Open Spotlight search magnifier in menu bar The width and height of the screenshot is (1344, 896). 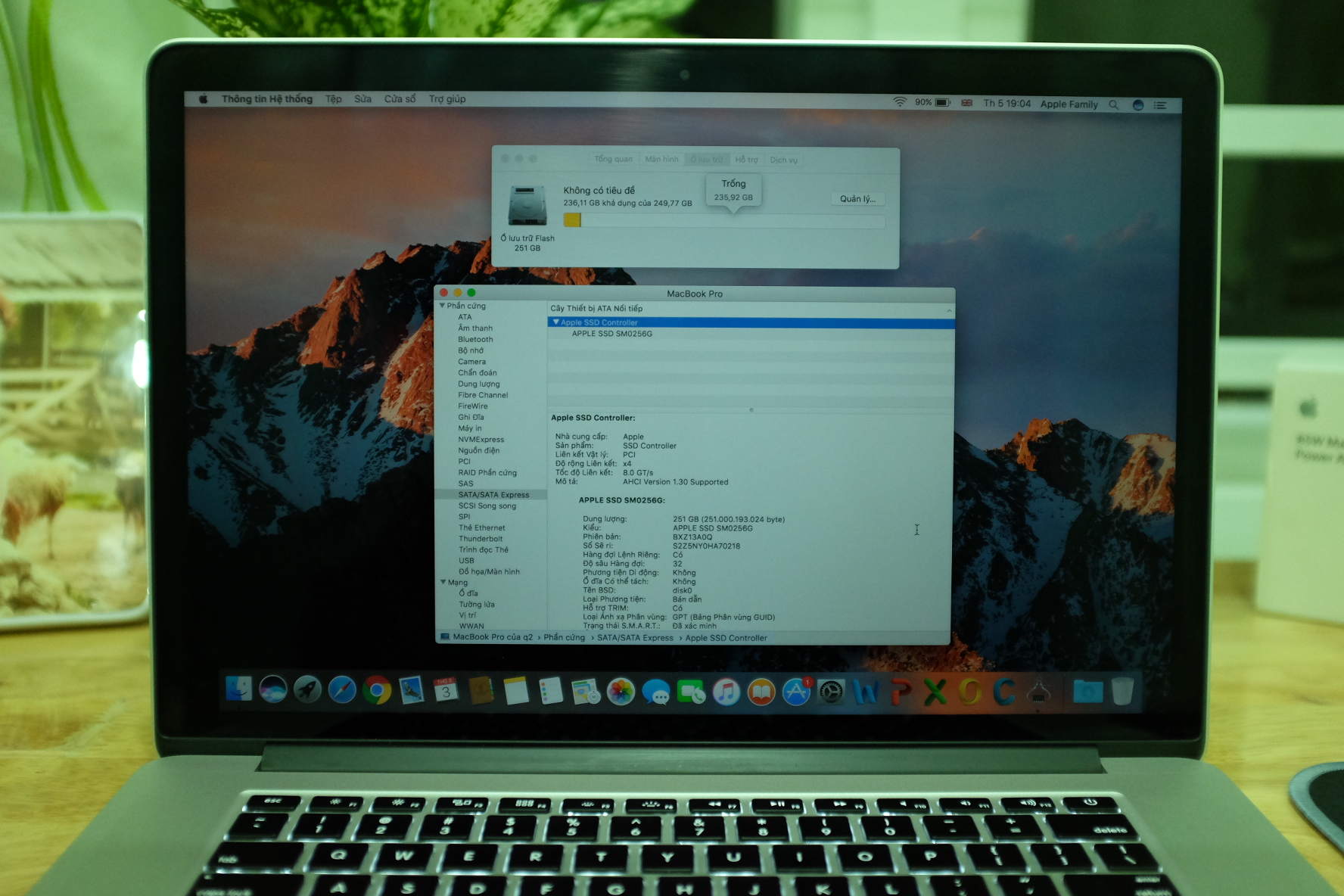[1113, 104]
